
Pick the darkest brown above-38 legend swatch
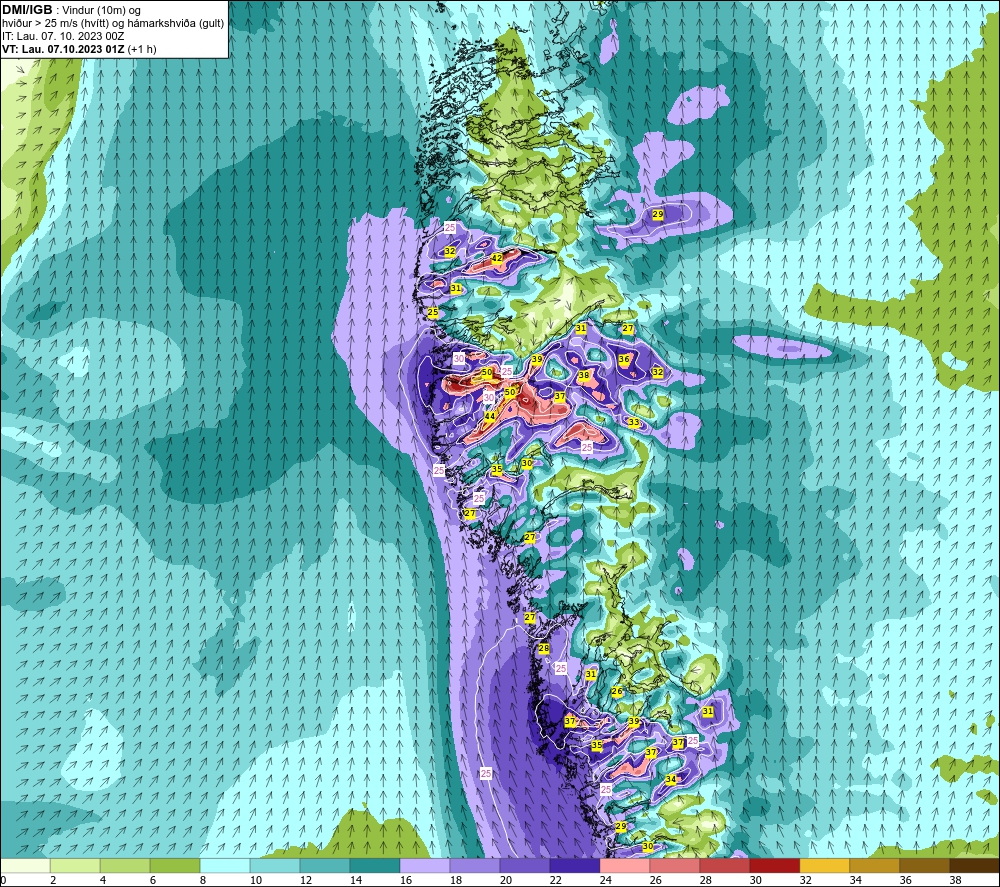[x=974, y=865]
